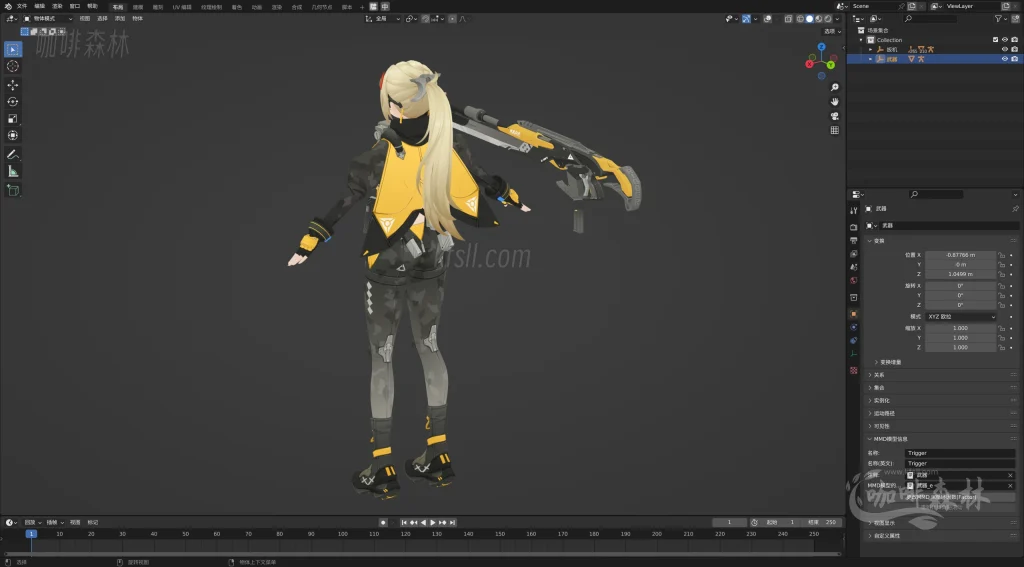Open the World properties globe tab
This screenshot has width=1024, height=567.
854,280
